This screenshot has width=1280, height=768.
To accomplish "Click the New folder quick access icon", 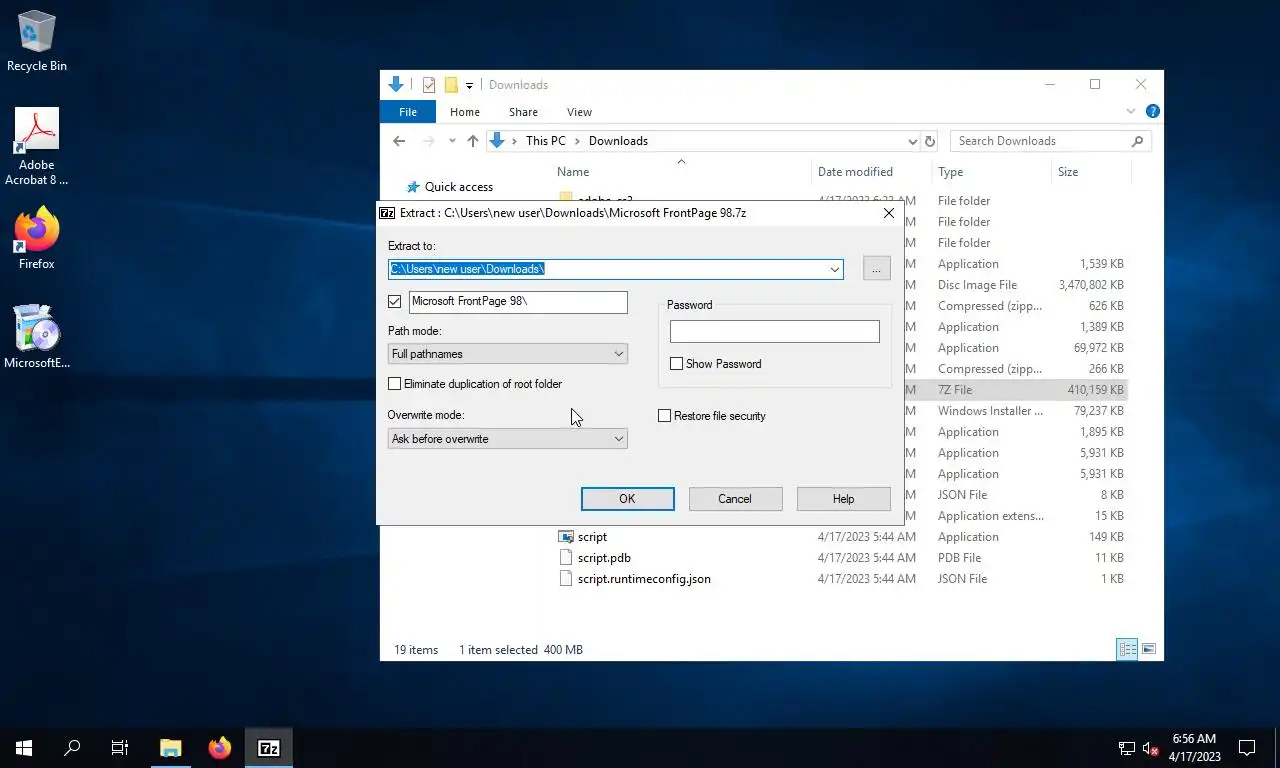I will (x=451, y=85).
